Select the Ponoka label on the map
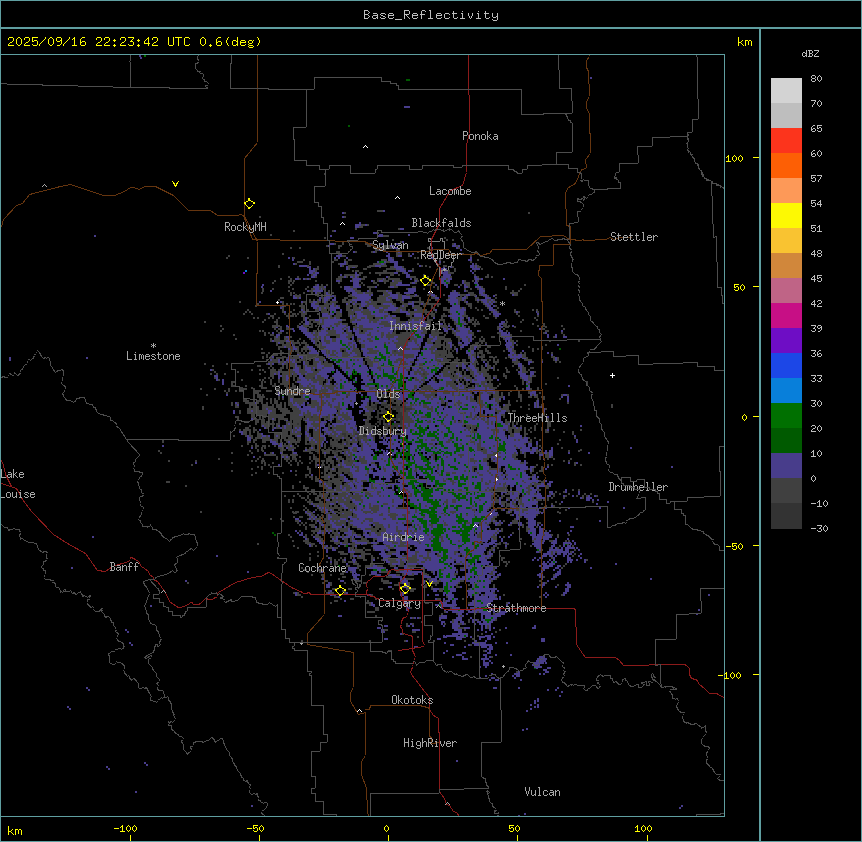862x842 pixels. pyautogui.click(x=480, y=136)
